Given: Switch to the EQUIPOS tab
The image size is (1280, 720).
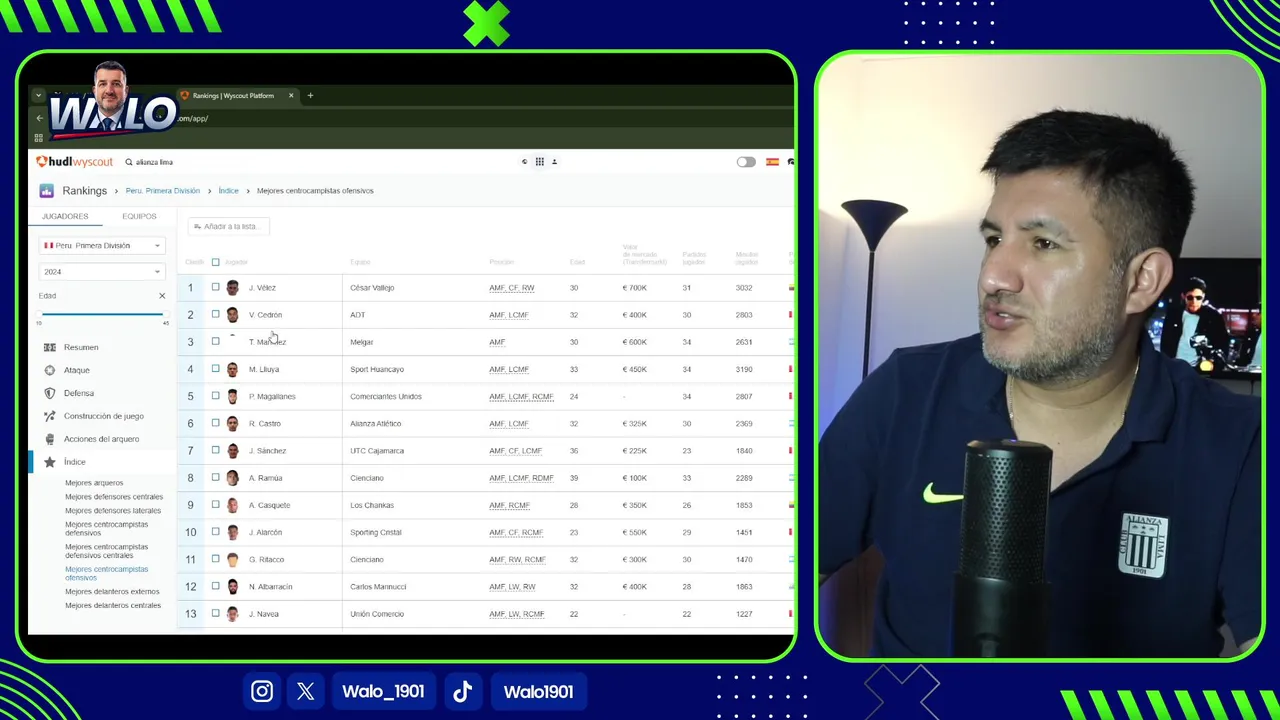Looking at the screenshot, I should 139,216.
